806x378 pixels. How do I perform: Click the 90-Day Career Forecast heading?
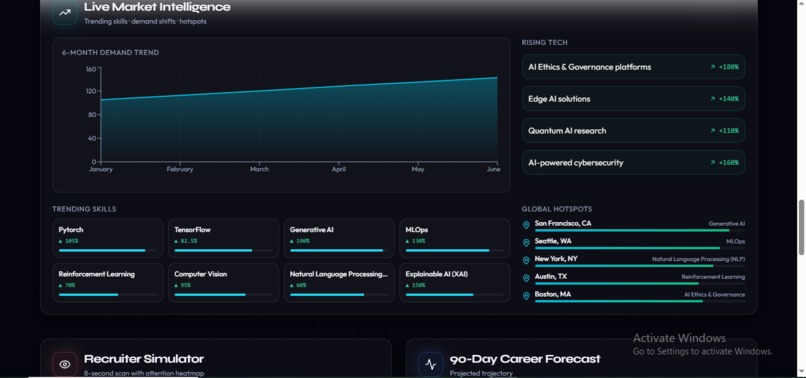point(525,359)
